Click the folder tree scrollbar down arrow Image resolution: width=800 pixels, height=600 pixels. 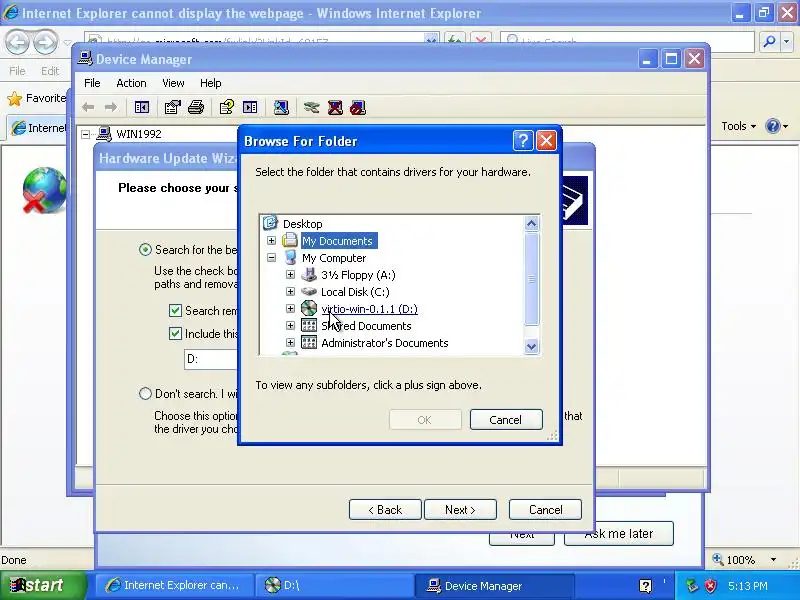pyautogui.click(x=531, y=346)
